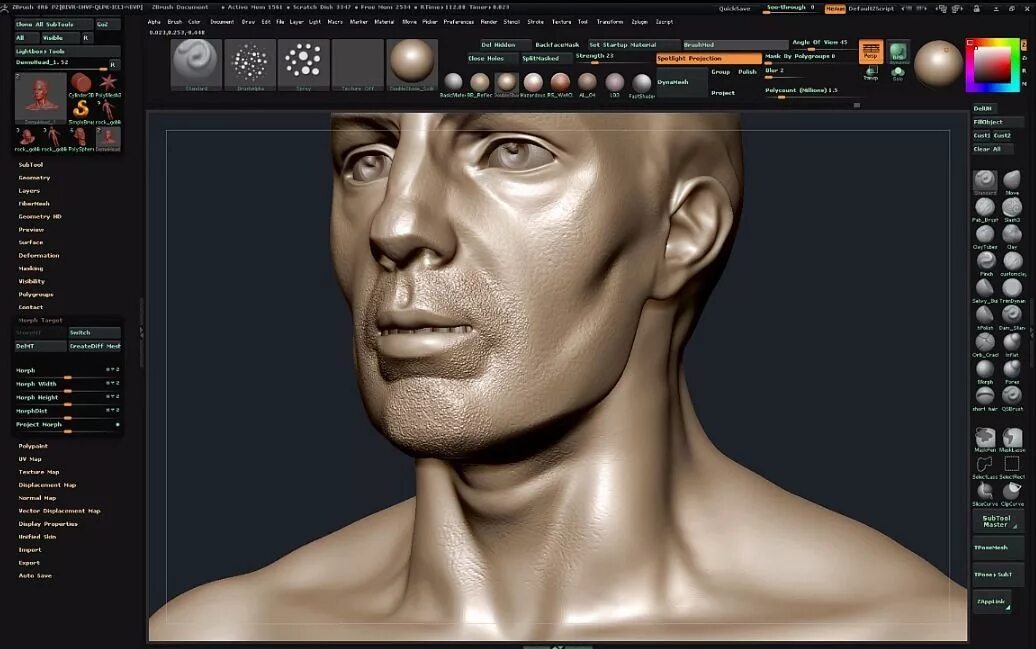Toggle the Transp transparency button
Image resolution: width=1036 pixels, height=649 pixels.
click(871, 73)
